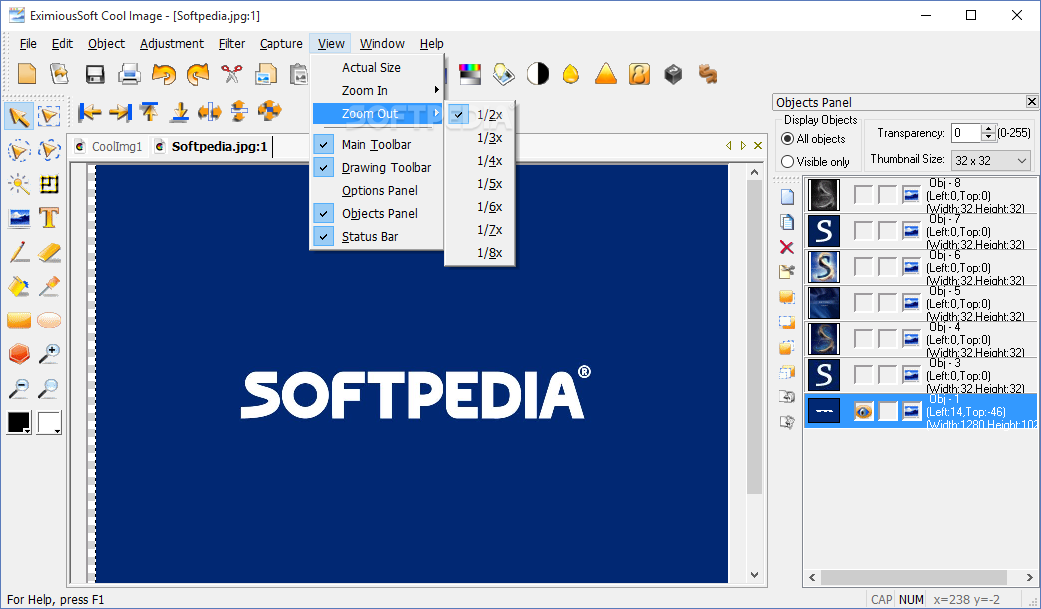Select the Text tool with T icon
1041x609 pixels.
pyautogui.click(x=49, y=218)
